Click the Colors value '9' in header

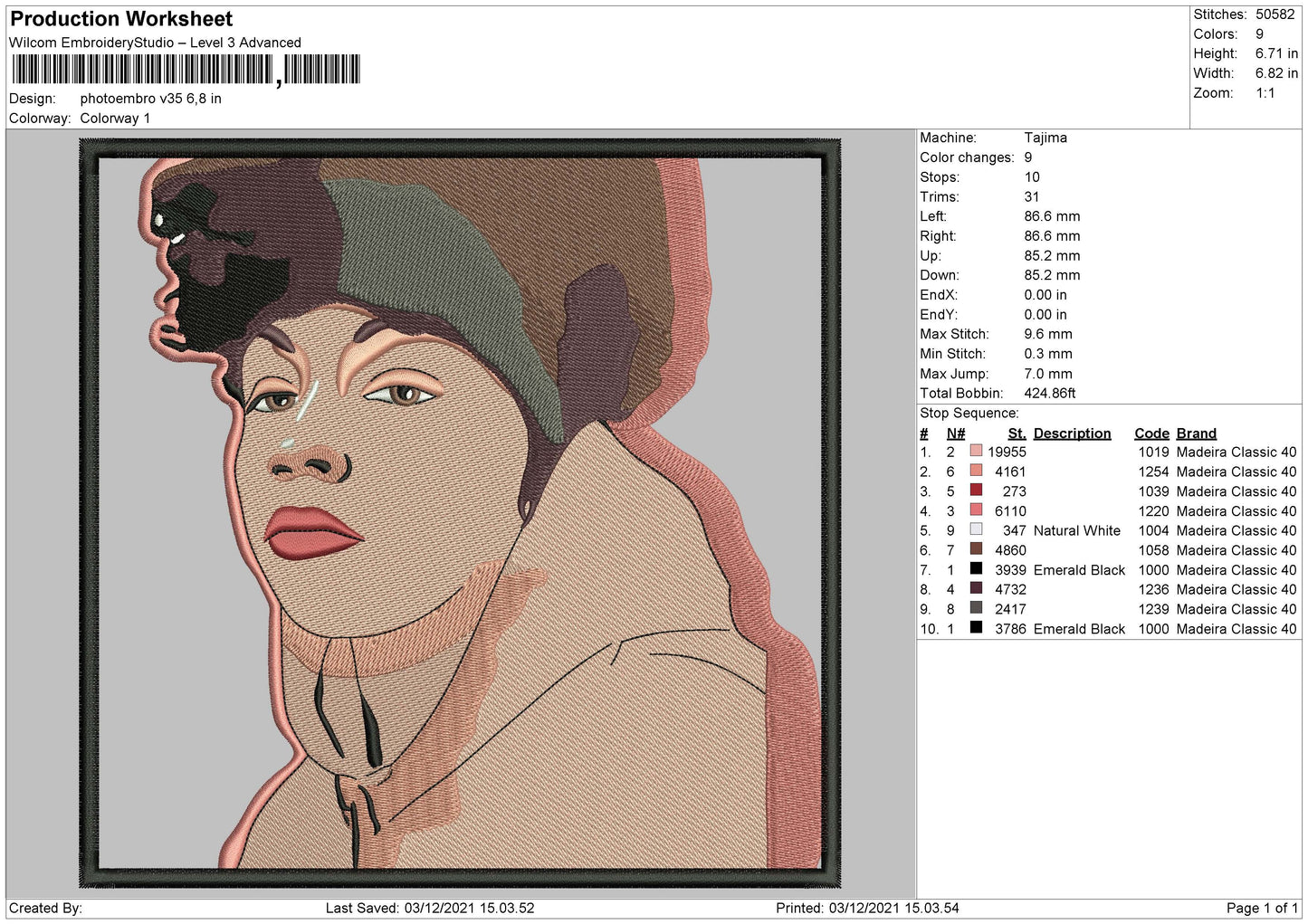[1259, 34]
